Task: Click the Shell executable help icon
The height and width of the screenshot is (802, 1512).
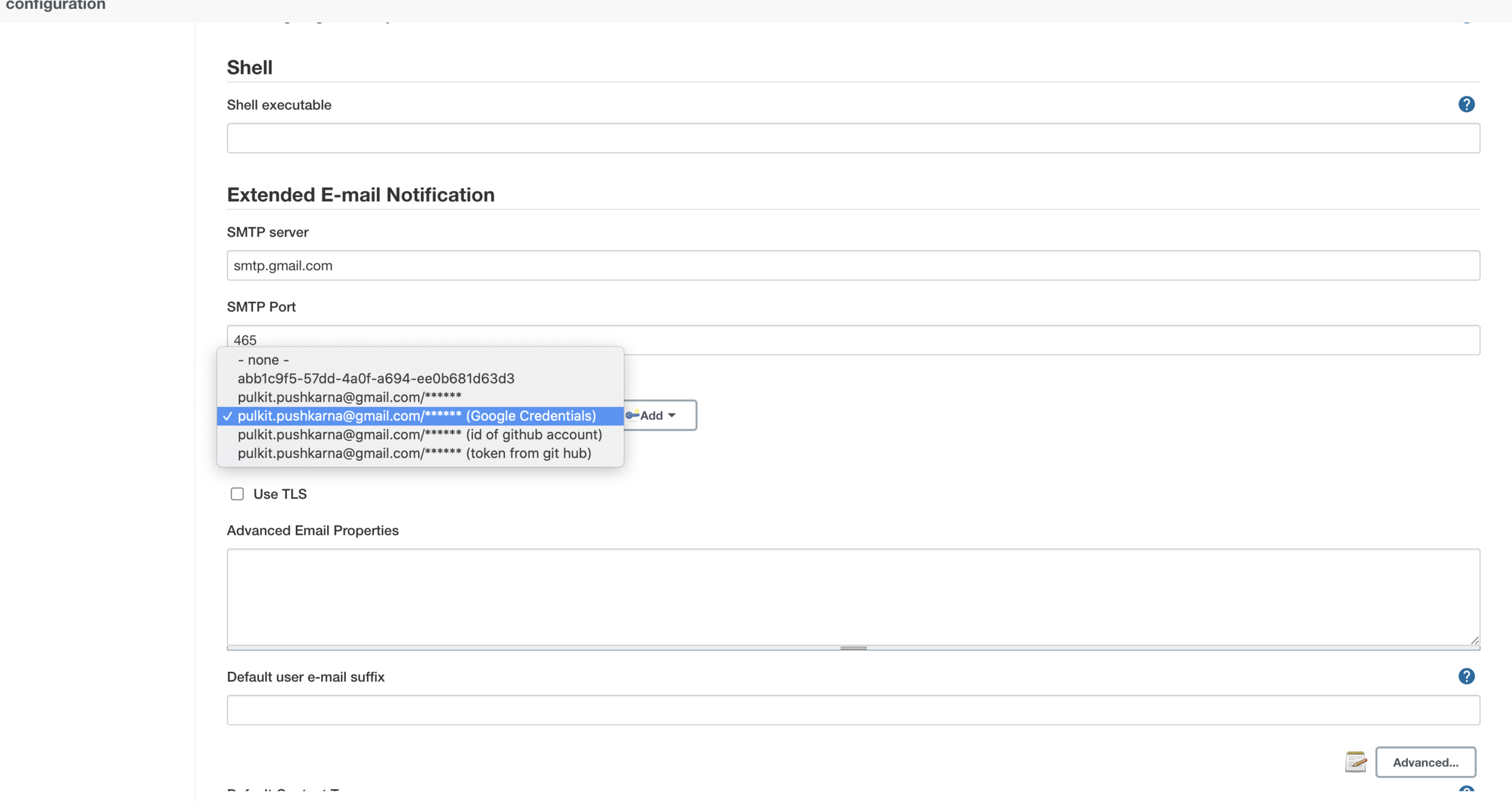Action: click(1466, 105)
